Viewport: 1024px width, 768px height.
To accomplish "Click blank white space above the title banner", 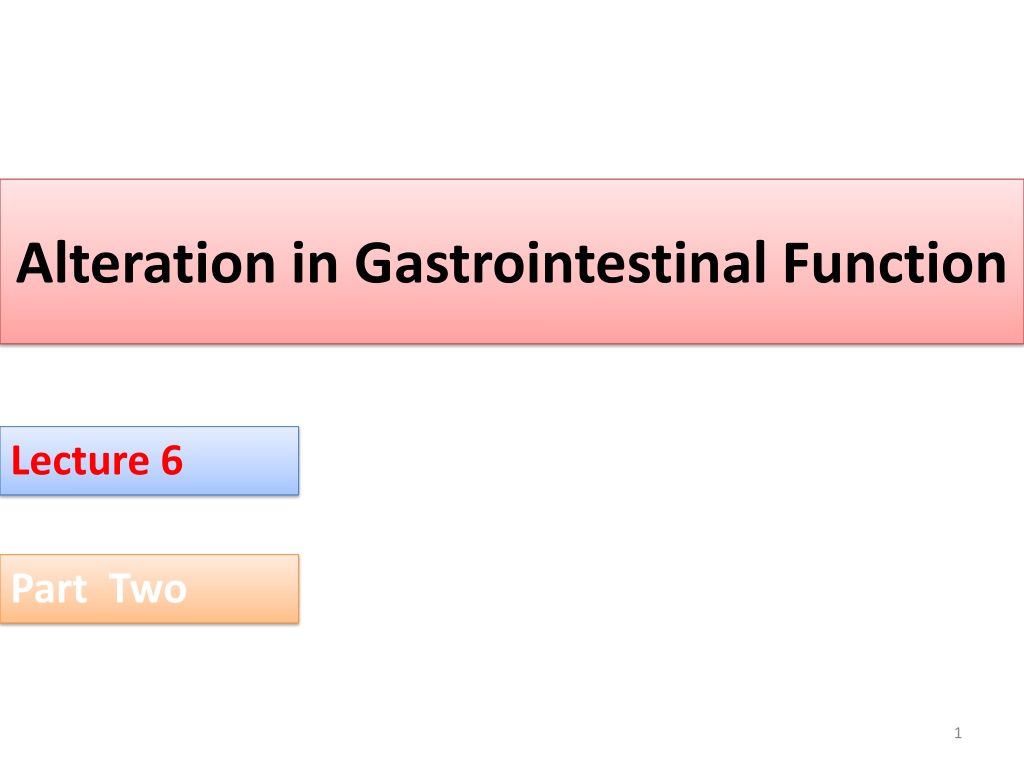I will (x=512, y=88).
